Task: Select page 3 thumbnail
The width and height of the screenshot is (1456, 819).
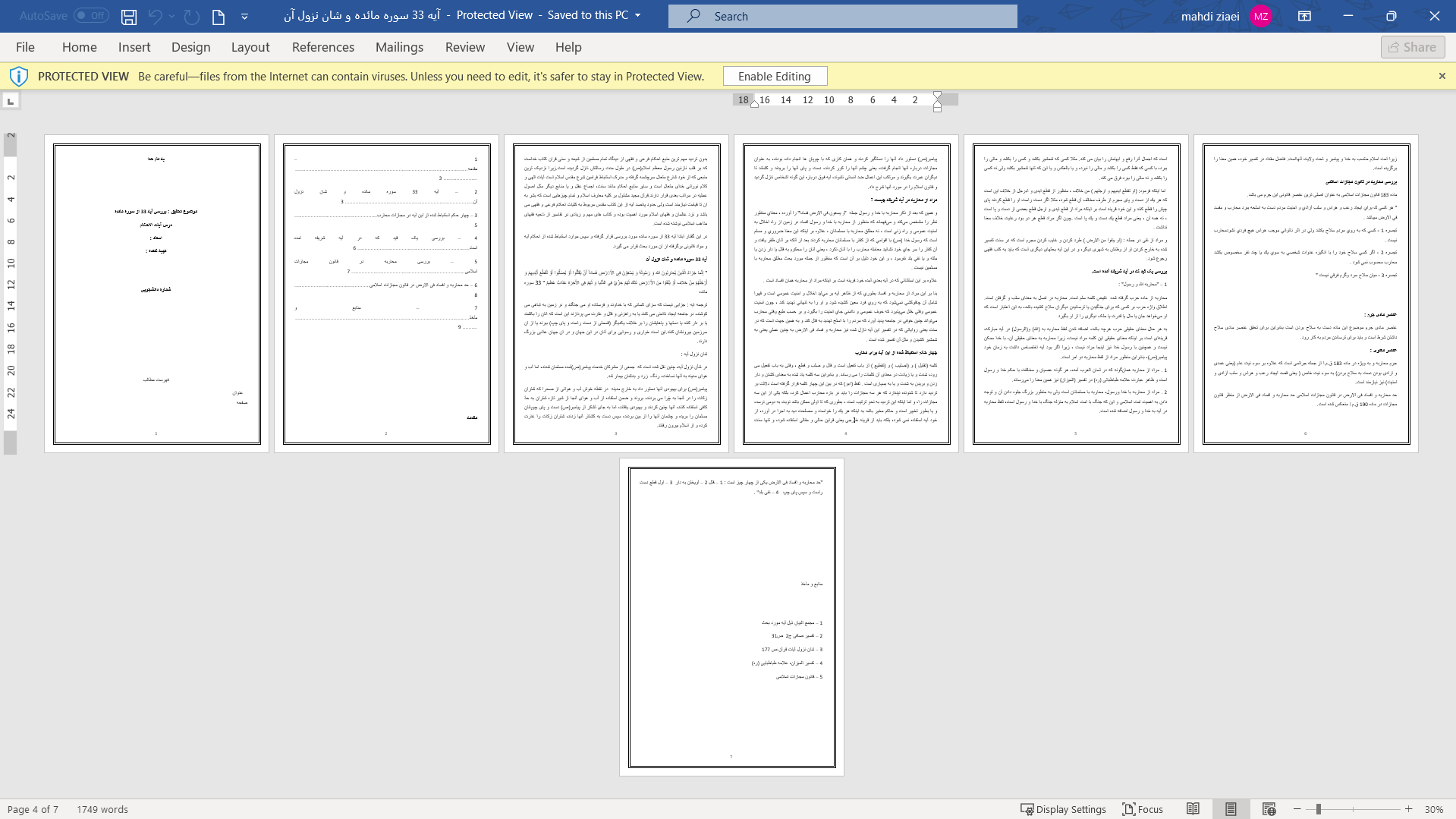Action: 617,294
